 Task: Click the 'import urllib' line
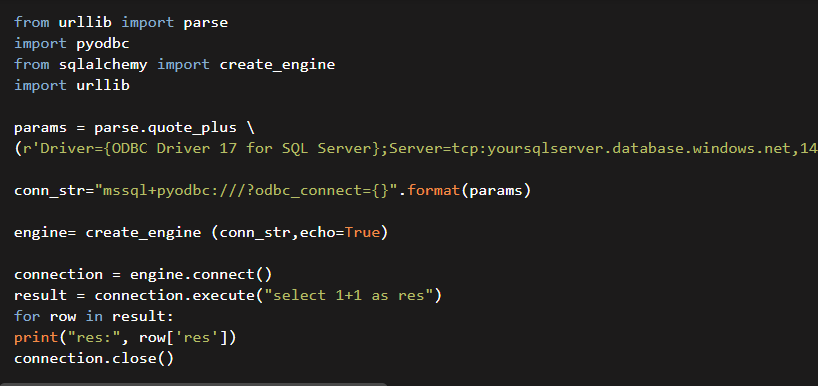[x=72, y=86]
